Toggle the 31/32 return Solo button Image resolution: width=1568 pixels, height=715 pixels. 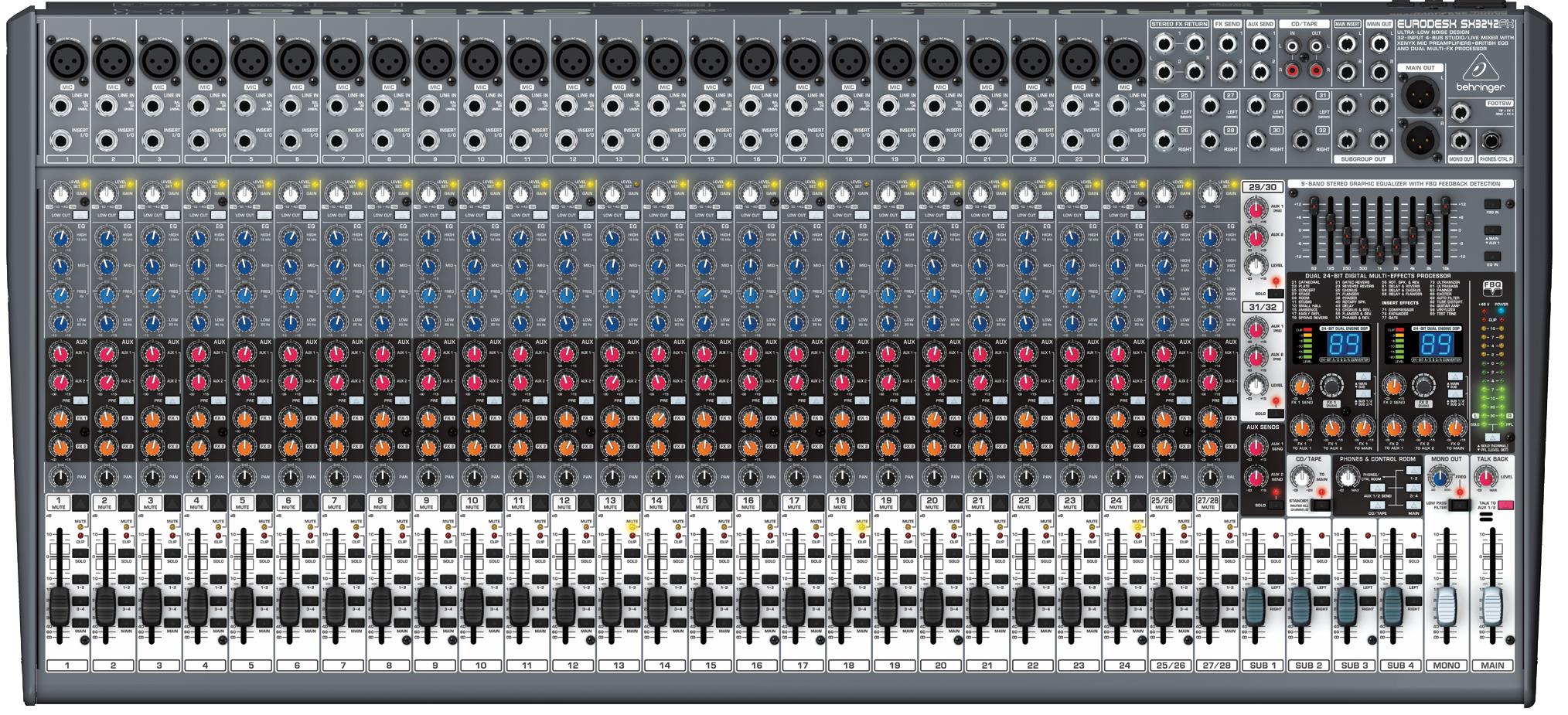(1276, 414)
